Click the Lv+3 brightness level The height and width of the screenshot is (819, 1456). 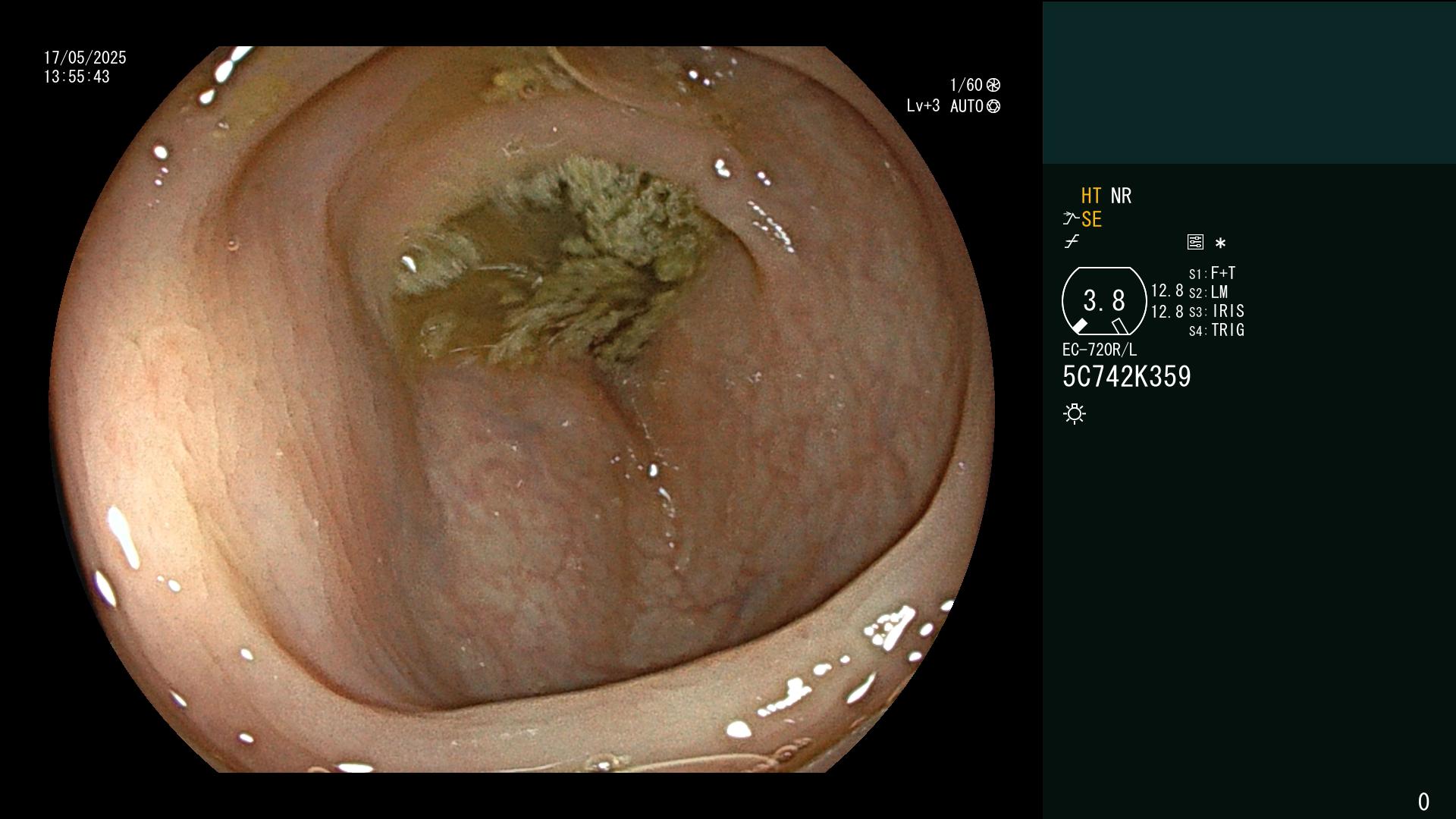point(923,105)
